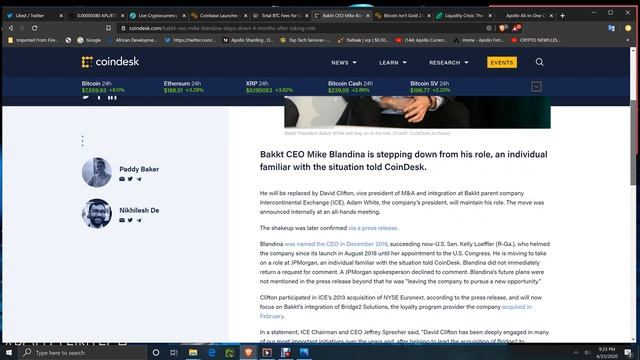640x360 pixels.
Task: Switch to Apollo All-in-One tab
Action: coord(524,16)
